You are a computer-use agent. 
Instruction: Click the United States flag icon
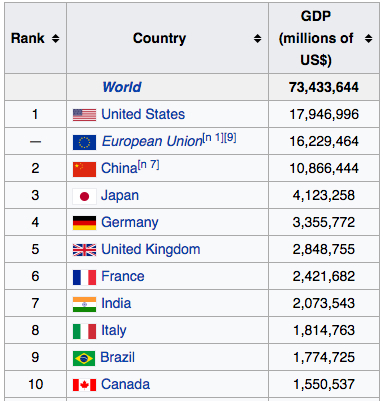84,115
